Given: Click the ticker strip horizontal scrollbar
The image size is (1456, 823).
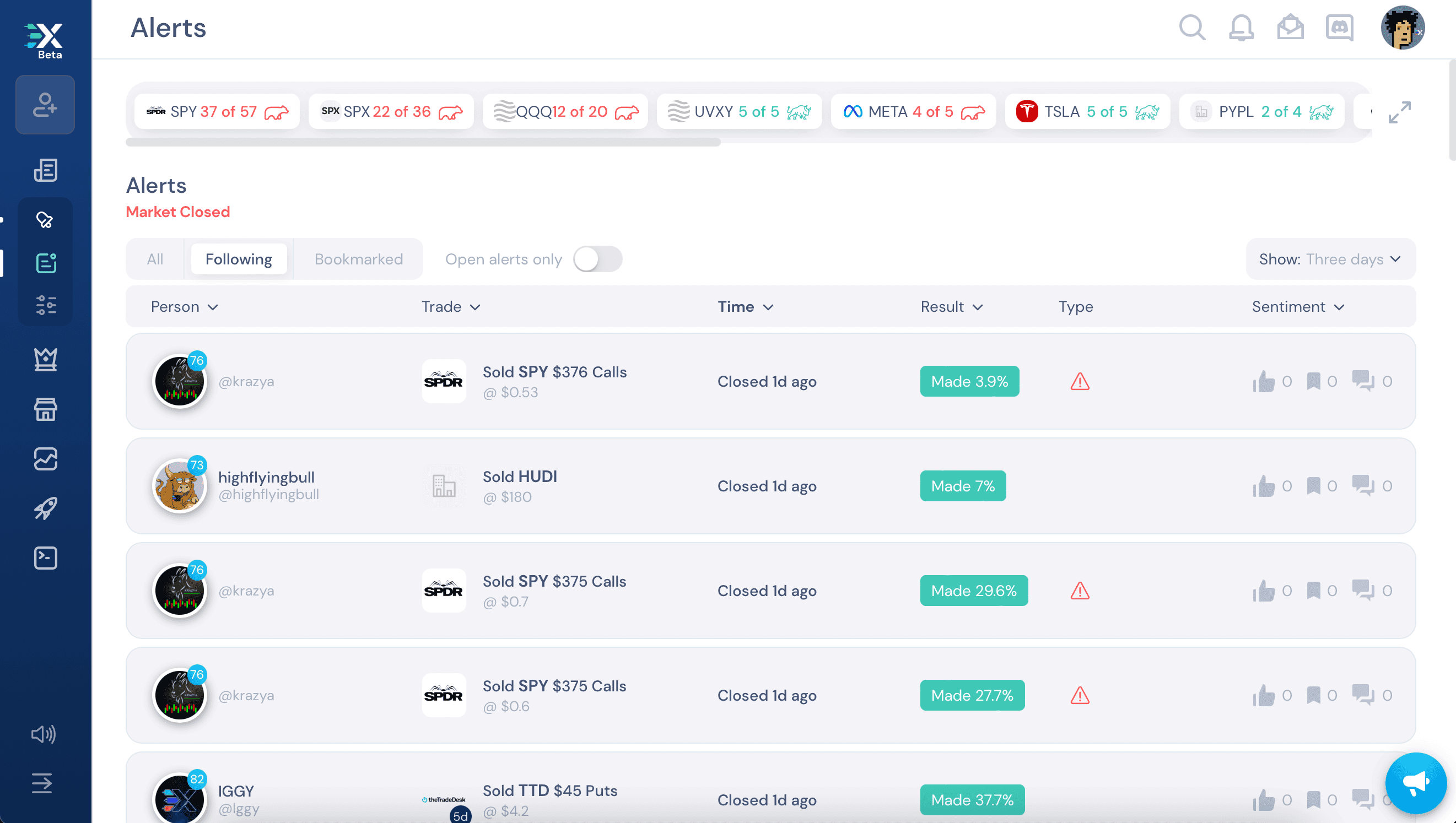Looking at the screenshot, I should [423, 142].
